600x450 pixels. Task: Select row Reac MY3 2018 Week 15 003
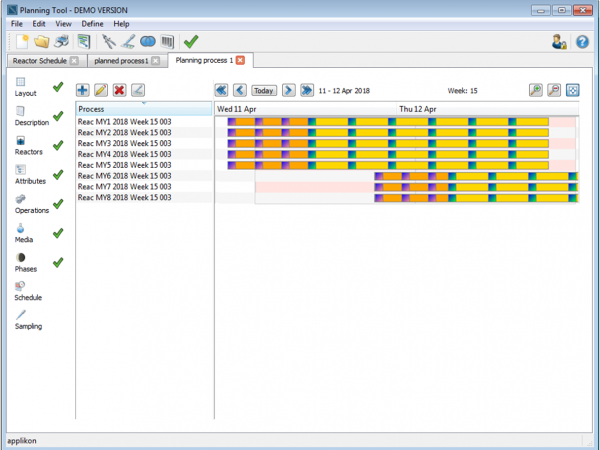coord(144,143)
